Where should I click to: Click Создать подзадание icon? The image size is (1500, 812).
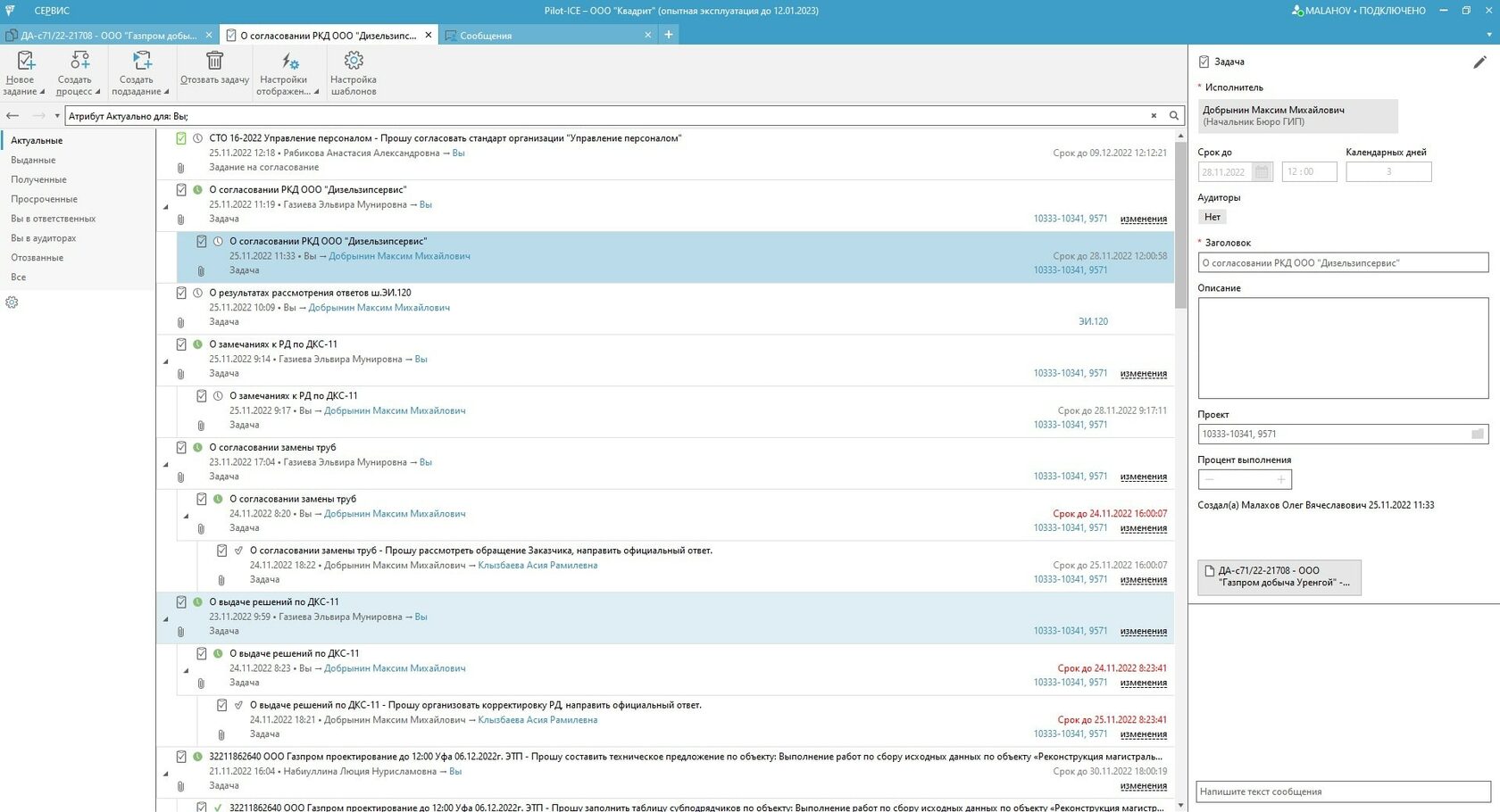[141, 61]
